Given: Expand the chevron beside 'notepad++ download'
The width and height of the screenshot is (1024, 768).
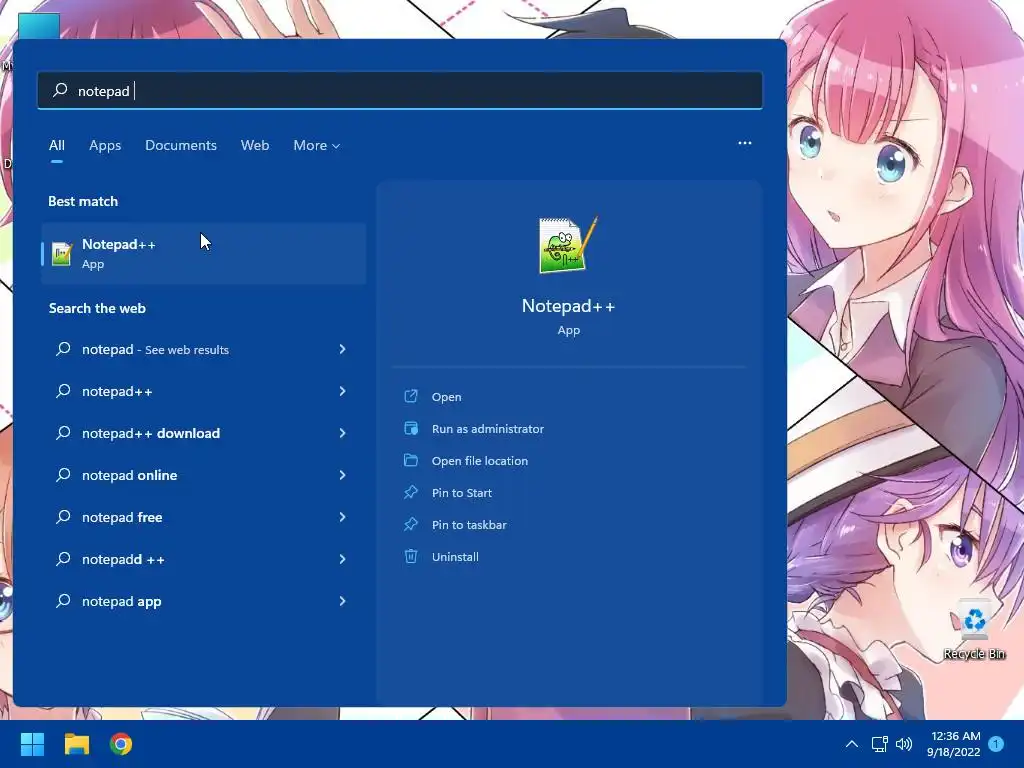Looking at the screenshot, I should pyautogui.click(x=342, y=433).
